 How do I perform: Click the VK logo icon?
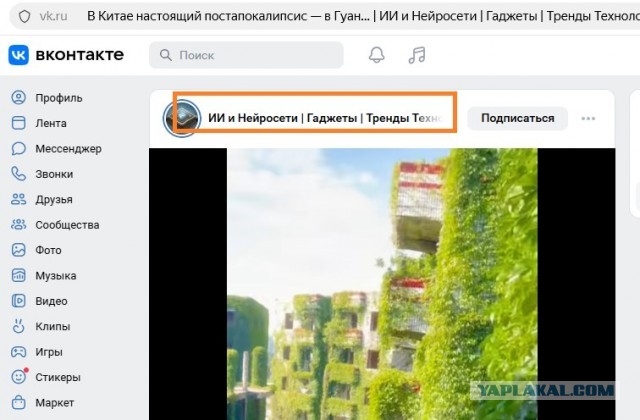point(18,55)
